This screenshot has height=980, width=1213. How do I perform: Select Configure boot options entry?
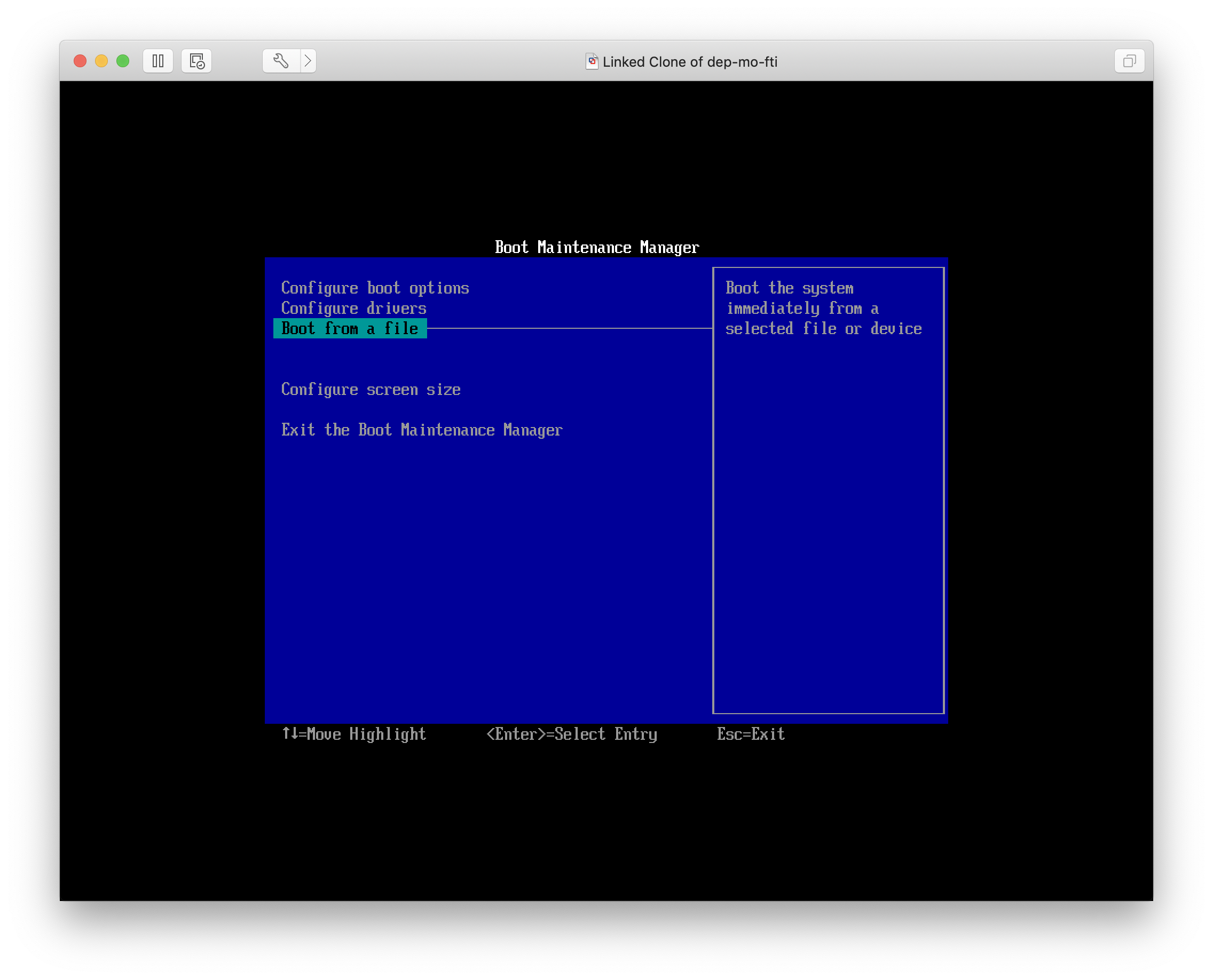[375, 288]
